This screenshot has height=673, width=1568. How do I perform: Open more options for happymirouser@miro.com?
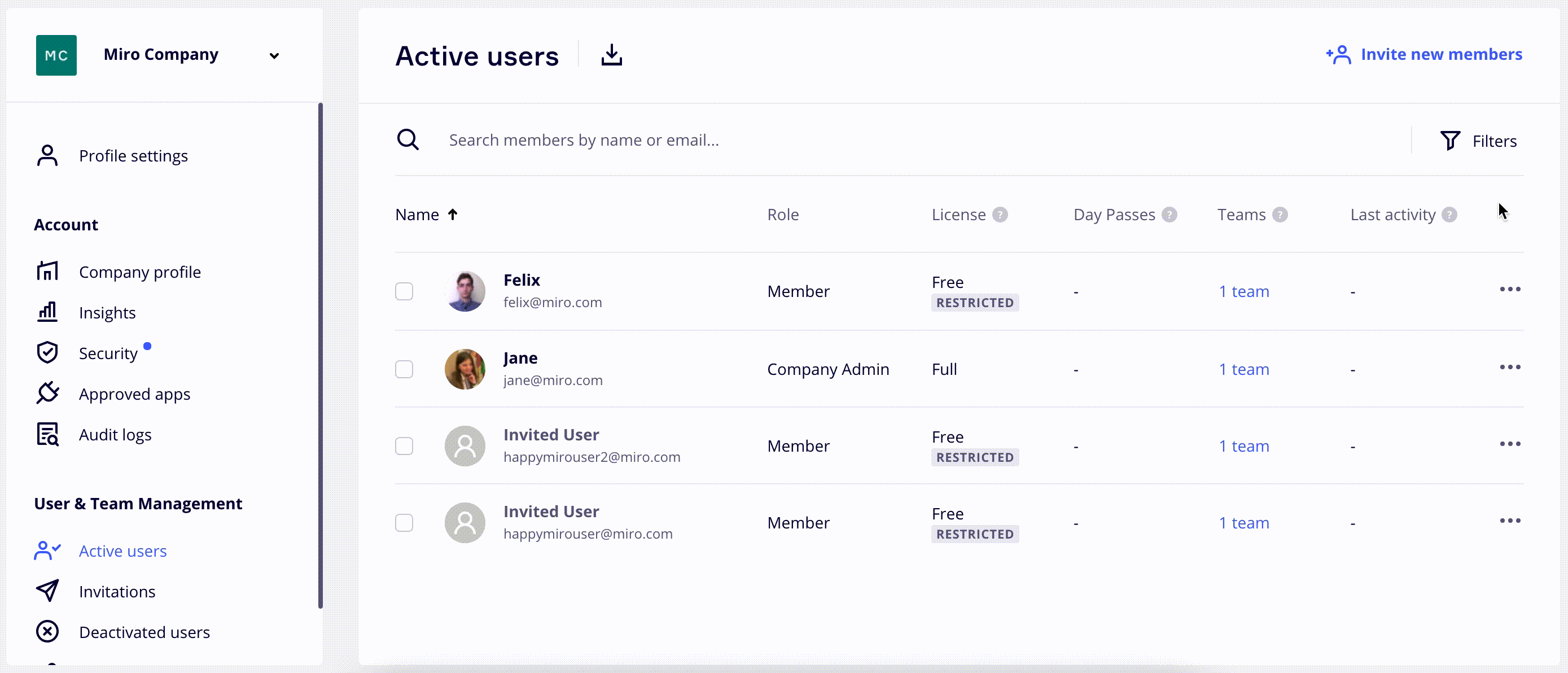click(x=1509, y=521)
